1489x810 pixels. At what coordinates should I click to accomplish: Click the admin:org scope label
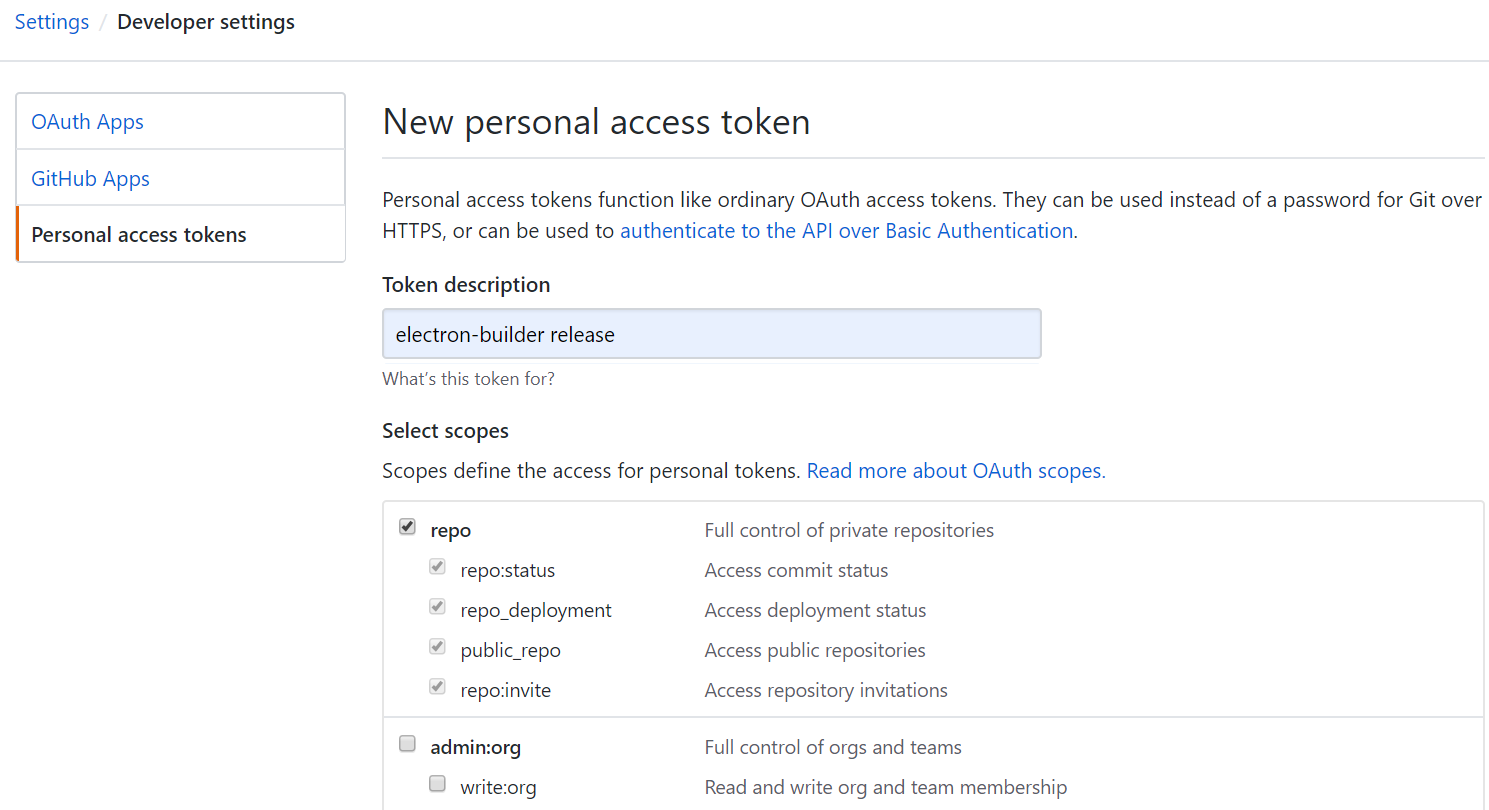pos(475,747)
